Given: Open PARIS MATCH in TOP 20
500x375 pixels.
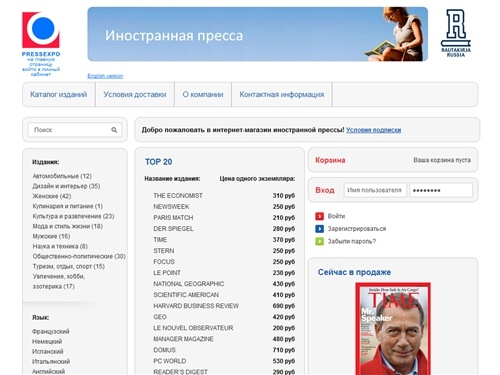Looking at the screenshot, I should (x=173, y=218).
